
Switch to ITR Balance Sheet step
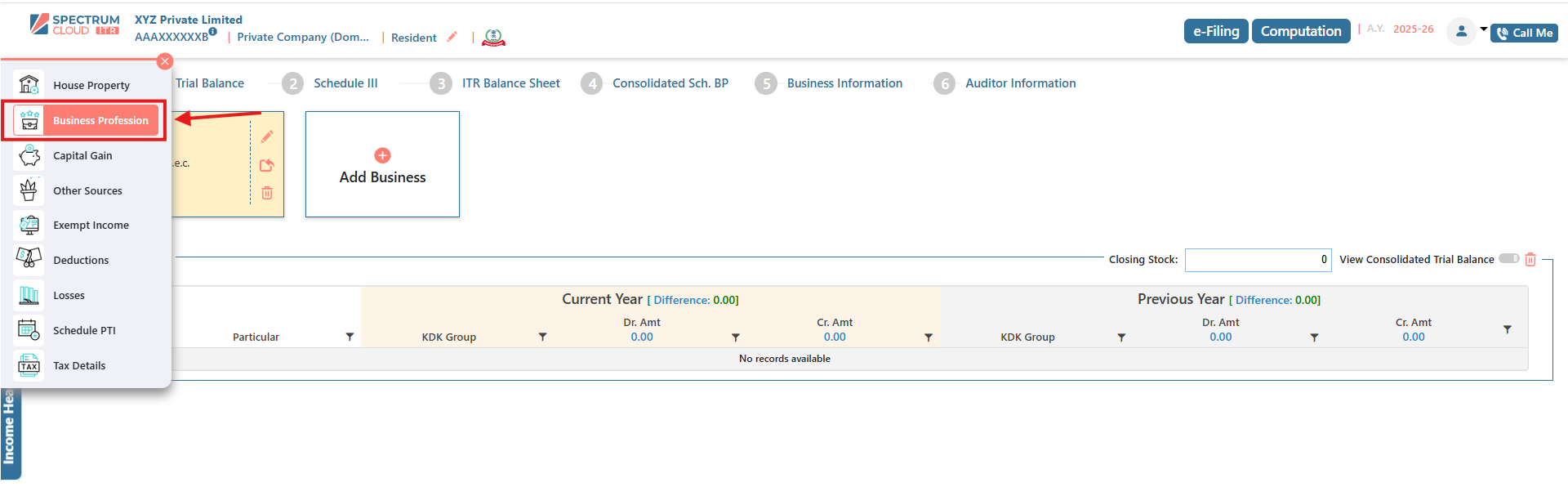[510, 83]
